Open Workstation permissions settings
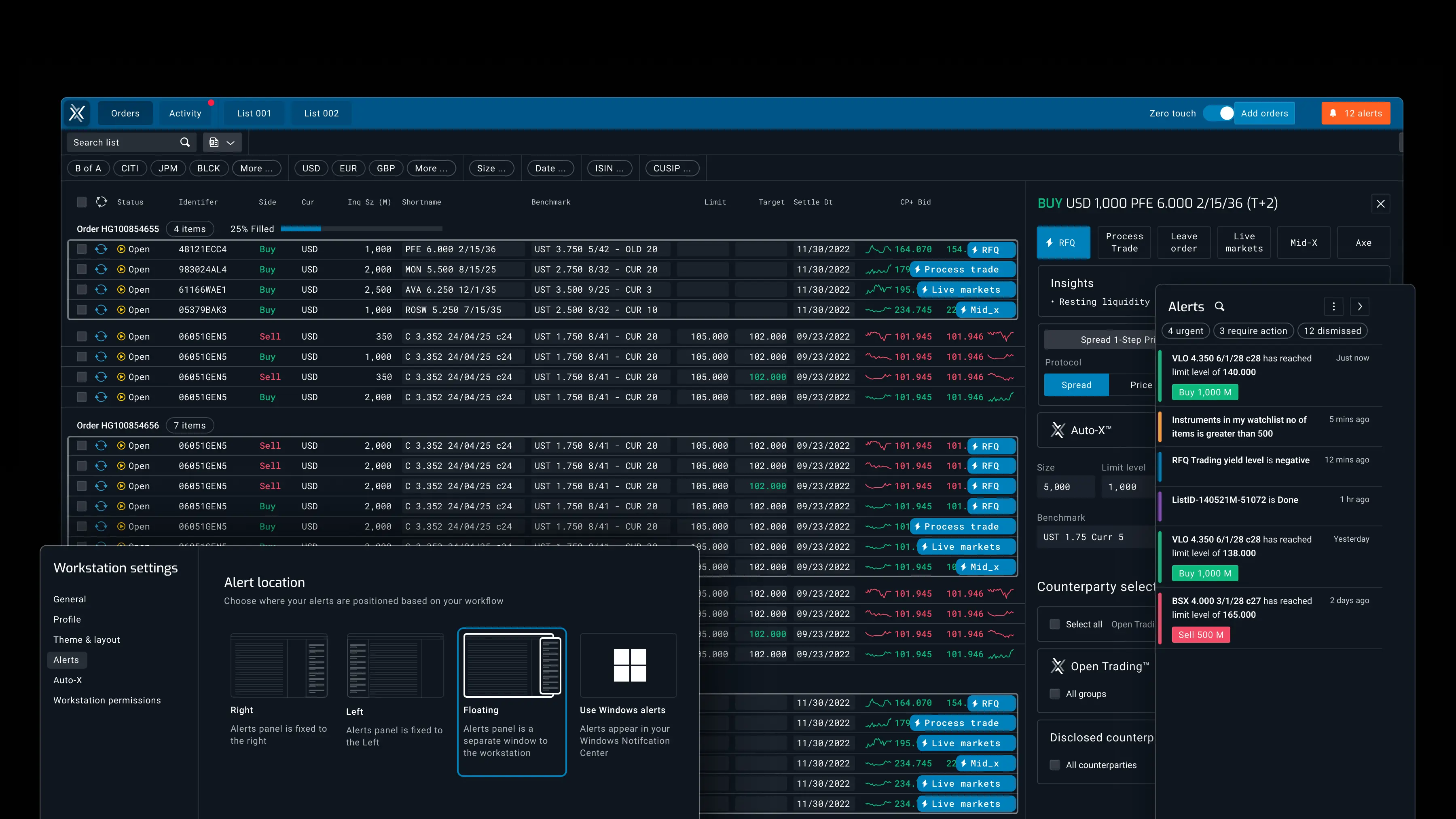Screen dimensions: 1456x819 tap(107, 700)
